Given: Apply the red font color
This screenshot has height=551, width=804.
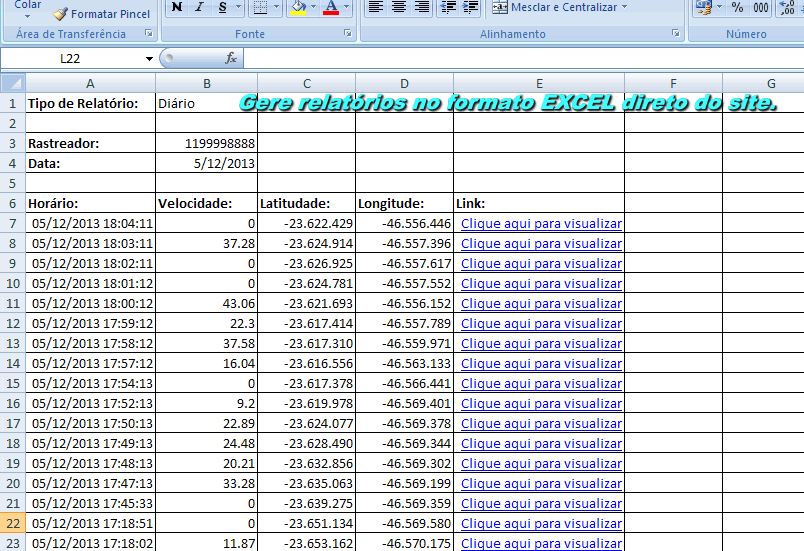Looking at the screenshot, I should pyautogui.click(x=331, y=7).
